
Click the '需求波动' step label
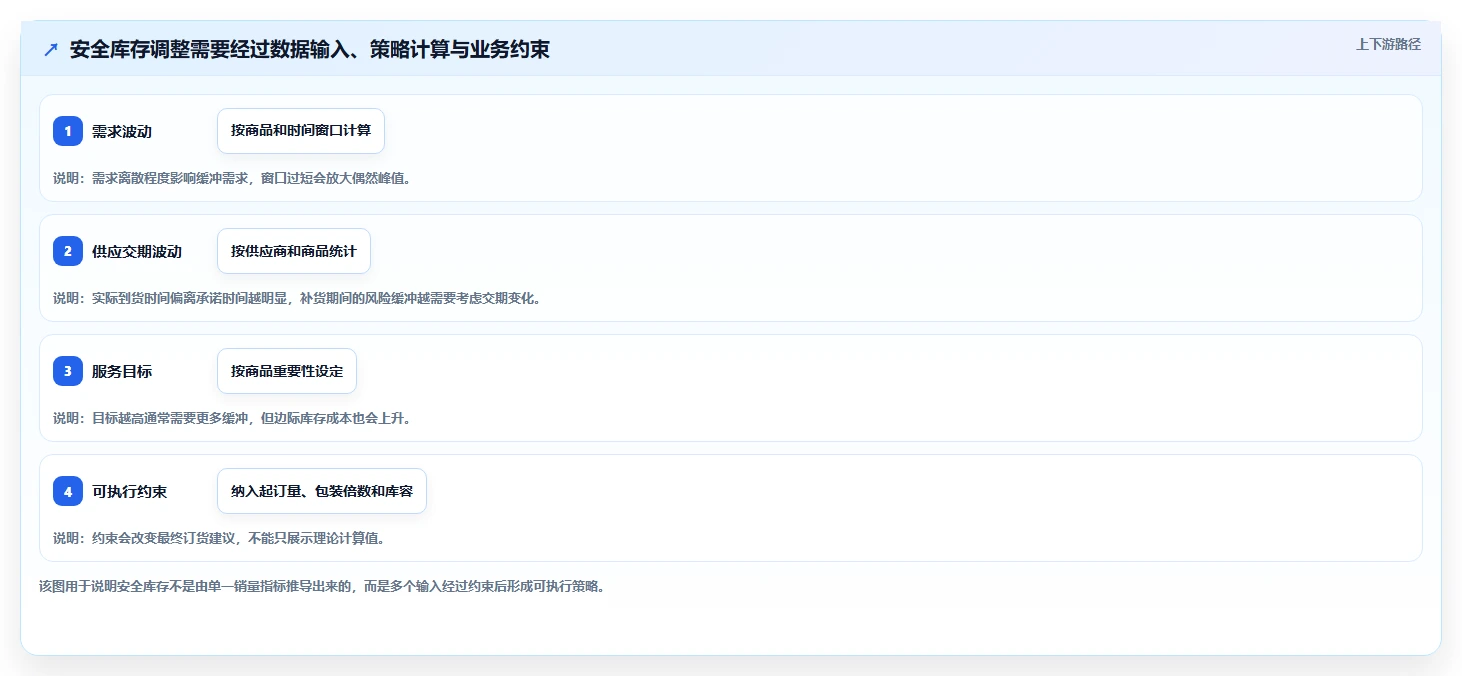point(122,131)
